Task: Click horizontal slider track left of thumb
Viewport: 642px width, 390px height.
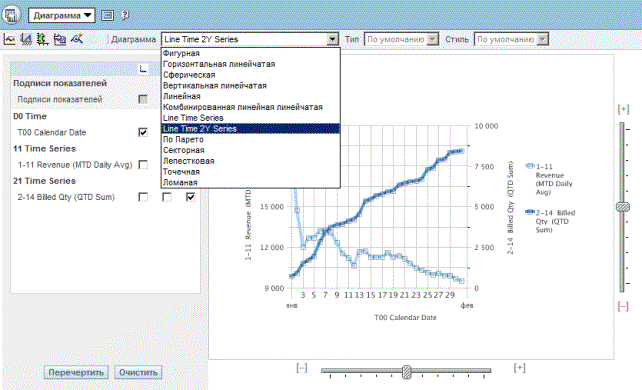Action: click(x=362, y=370)
